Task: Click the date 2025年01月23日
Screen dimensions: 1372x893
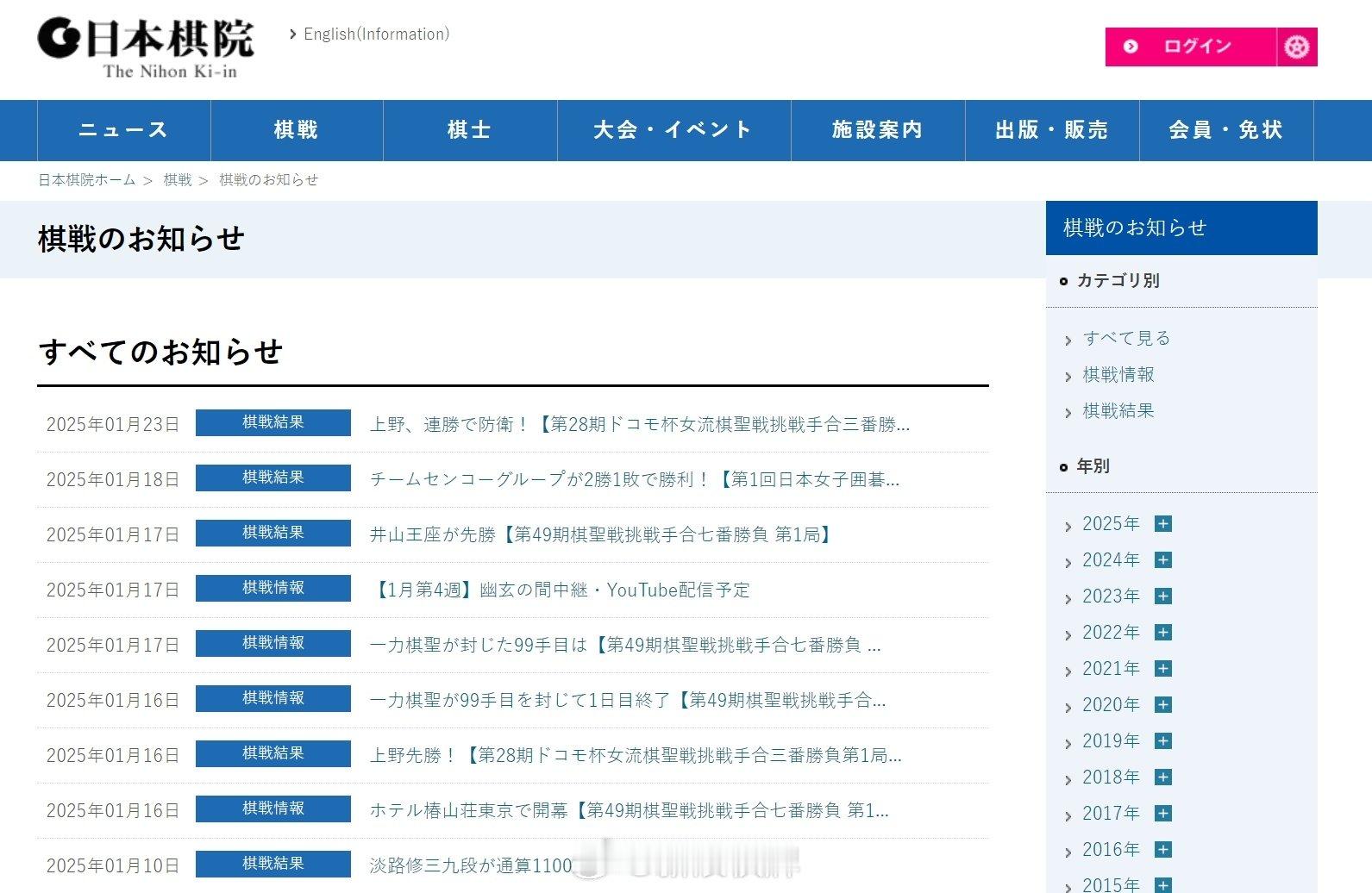Action: point(113,425)
